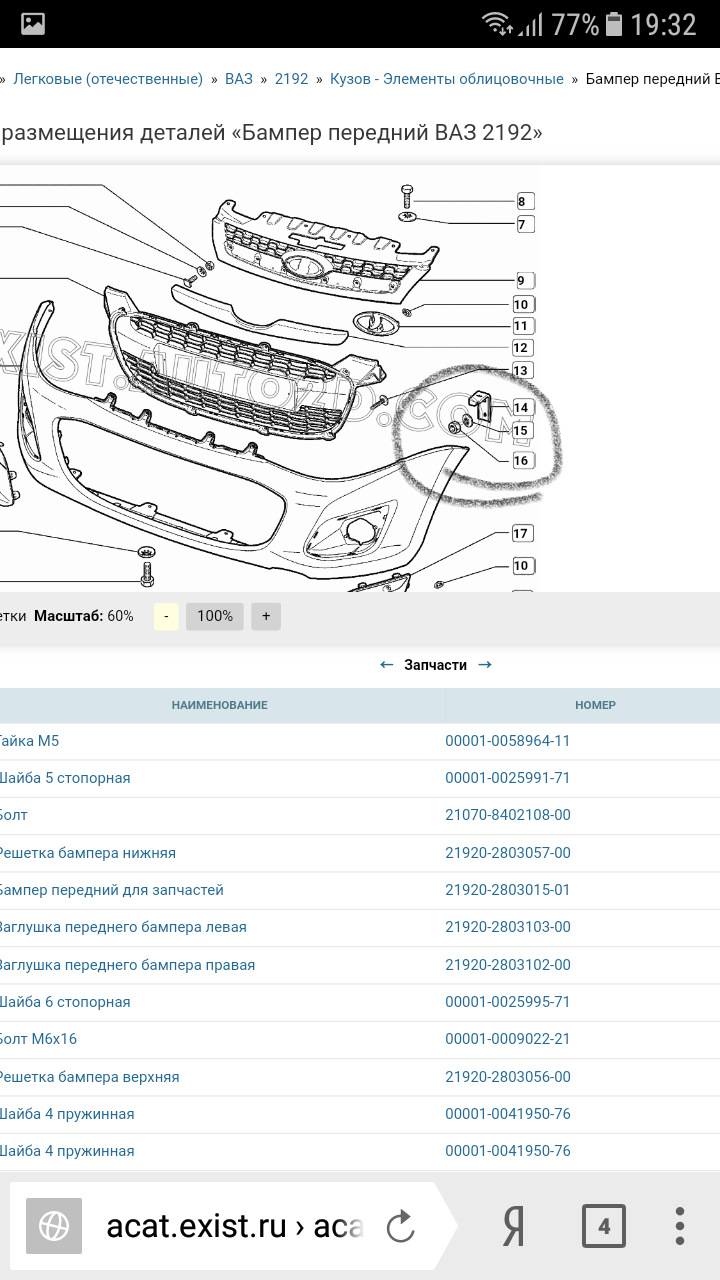Tap the globe site-info icon

tap(53, 1226)
